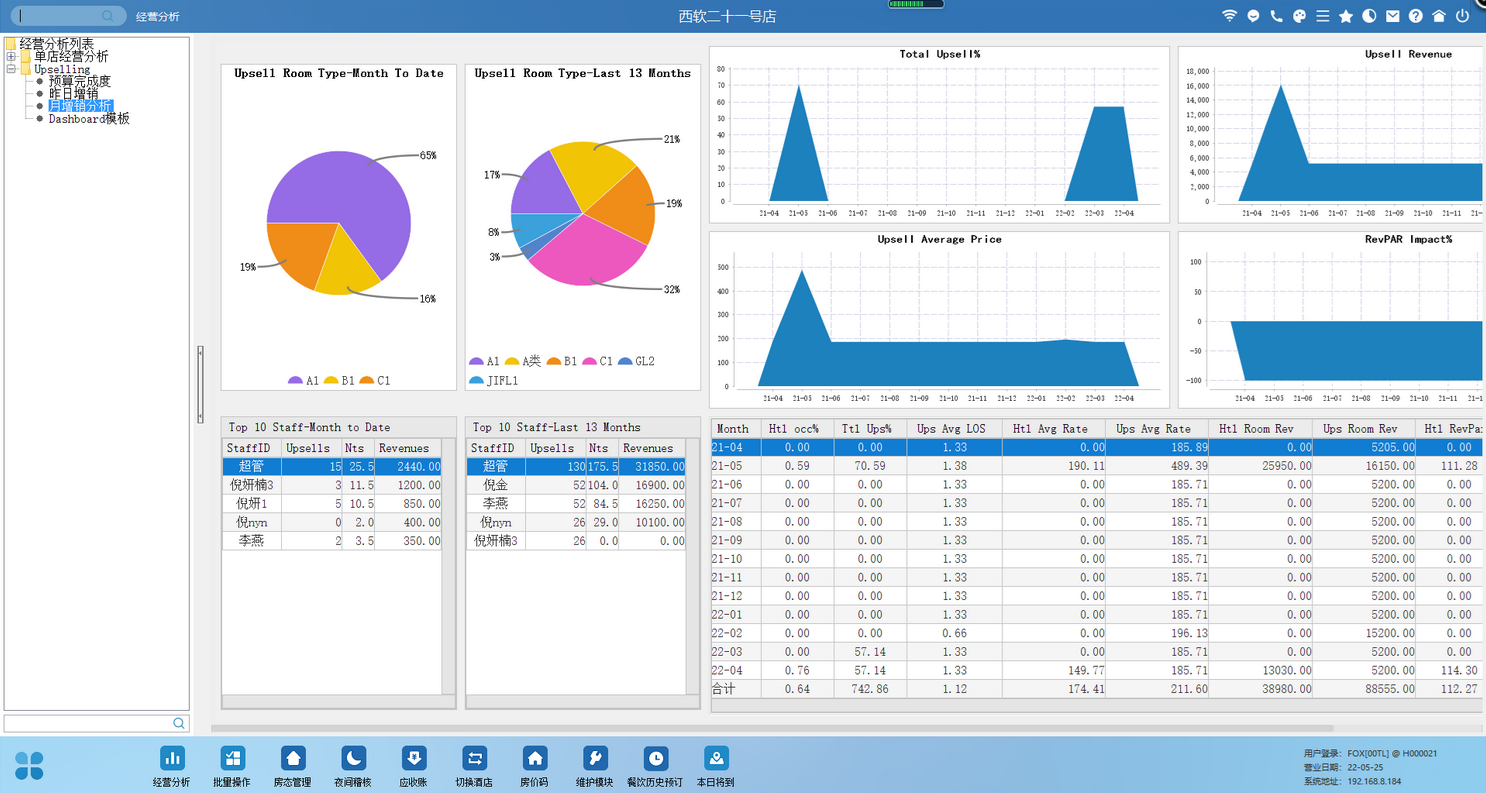Screen dimensions: 1486x793
Task: Click the search icon below the tree panel
Action: coord(179,723)
